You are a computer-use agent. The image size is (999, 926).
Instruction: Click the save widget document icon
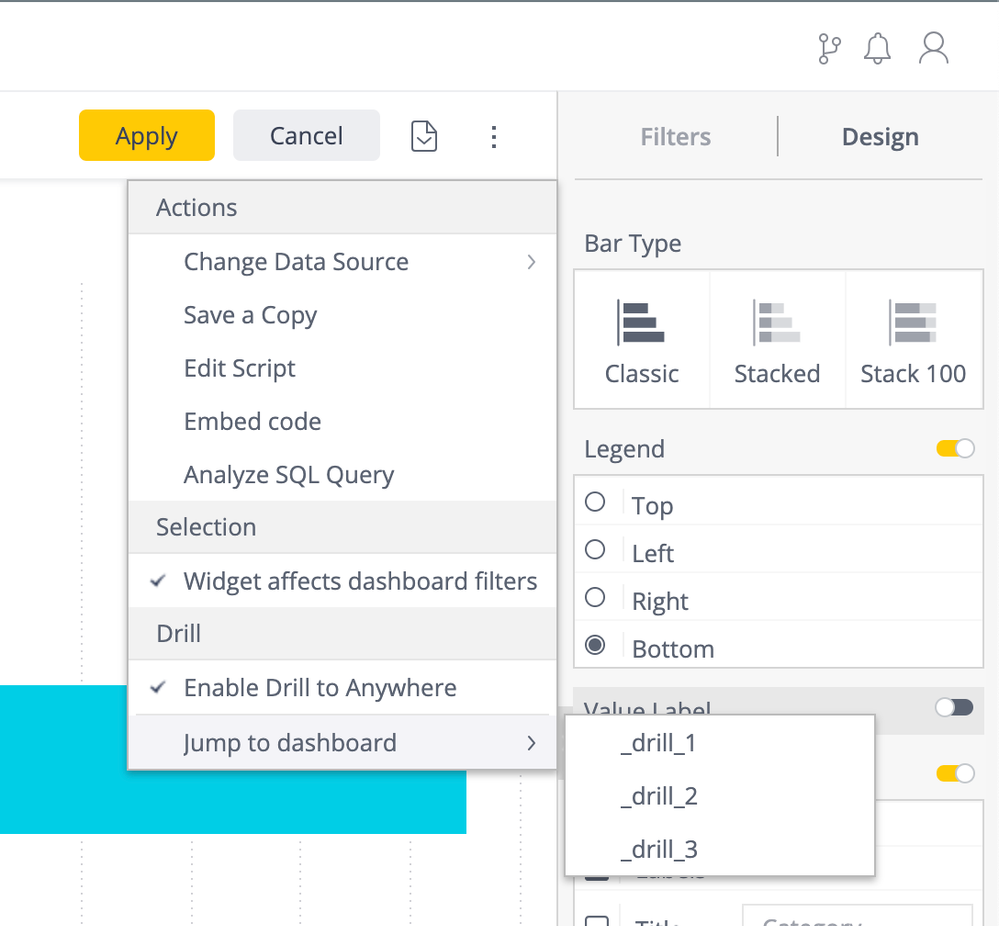(424, 136)
